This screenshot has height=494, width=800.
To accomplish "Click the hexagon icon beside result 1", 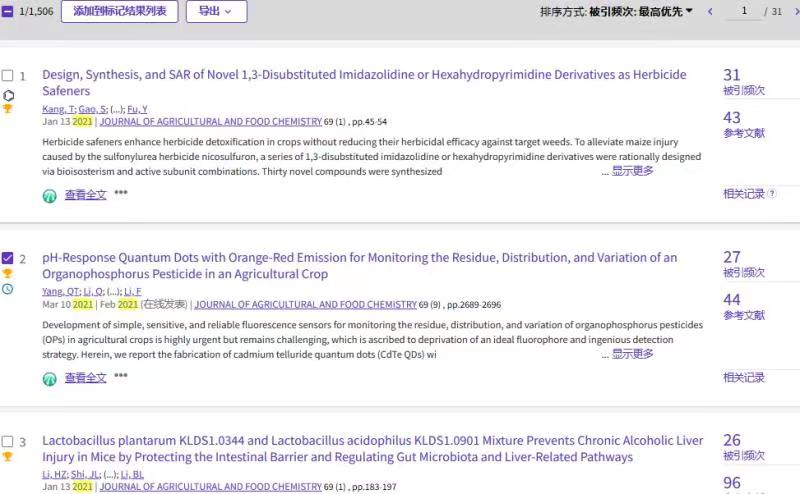I will [8, 95].
